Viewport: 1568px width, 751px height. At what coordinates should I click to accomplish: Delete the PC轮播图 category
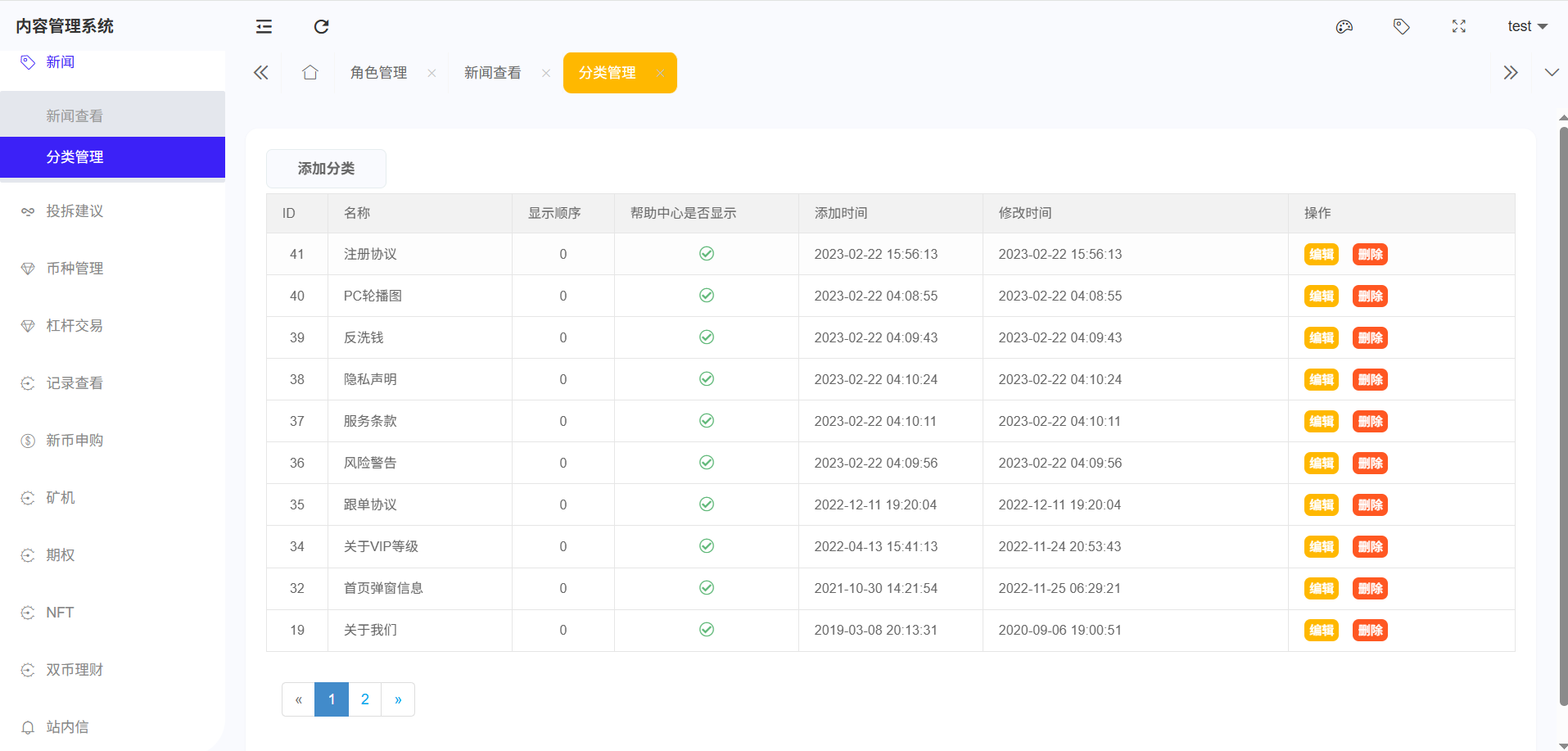click(x=1369, y=296)
